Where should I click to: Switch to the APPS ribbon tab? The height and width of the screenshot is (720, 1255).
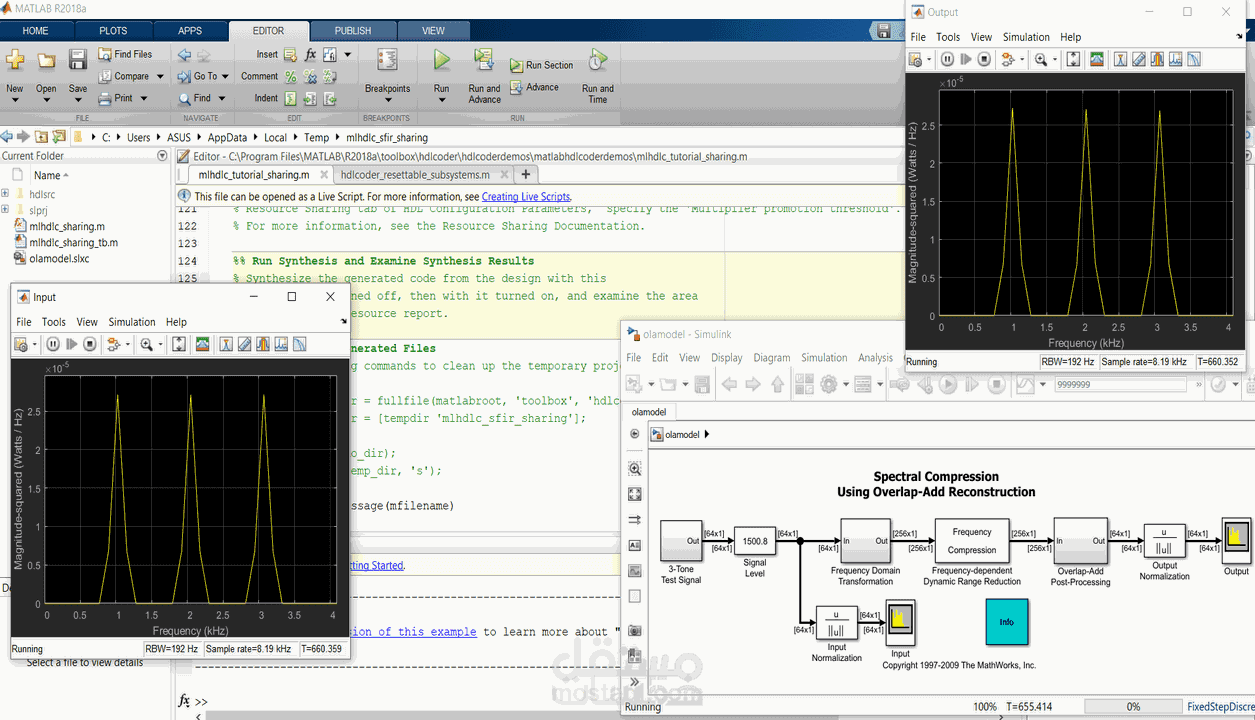(189, 31)
